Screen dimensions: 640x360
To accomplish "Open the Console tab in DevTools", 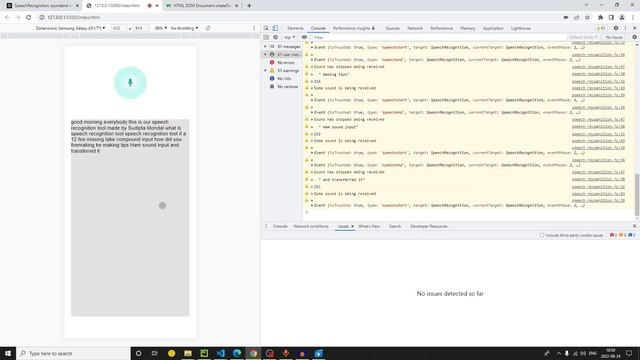I will coord(318,28).
